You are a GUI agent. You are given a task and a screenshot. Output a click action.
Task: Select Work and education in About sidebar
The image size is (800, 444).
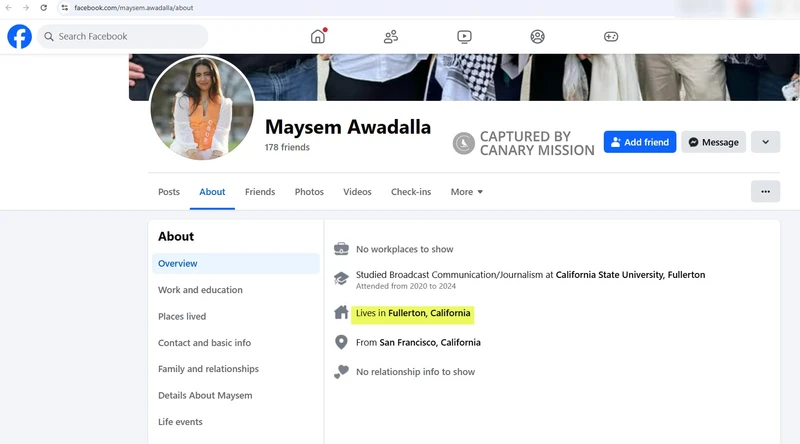tap(200, 290)
